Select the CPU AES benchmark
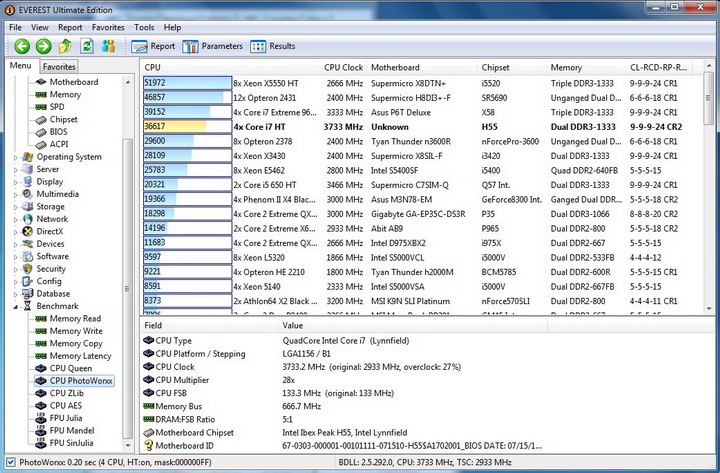This screenshot has width=720, height=473. point(59,405)
